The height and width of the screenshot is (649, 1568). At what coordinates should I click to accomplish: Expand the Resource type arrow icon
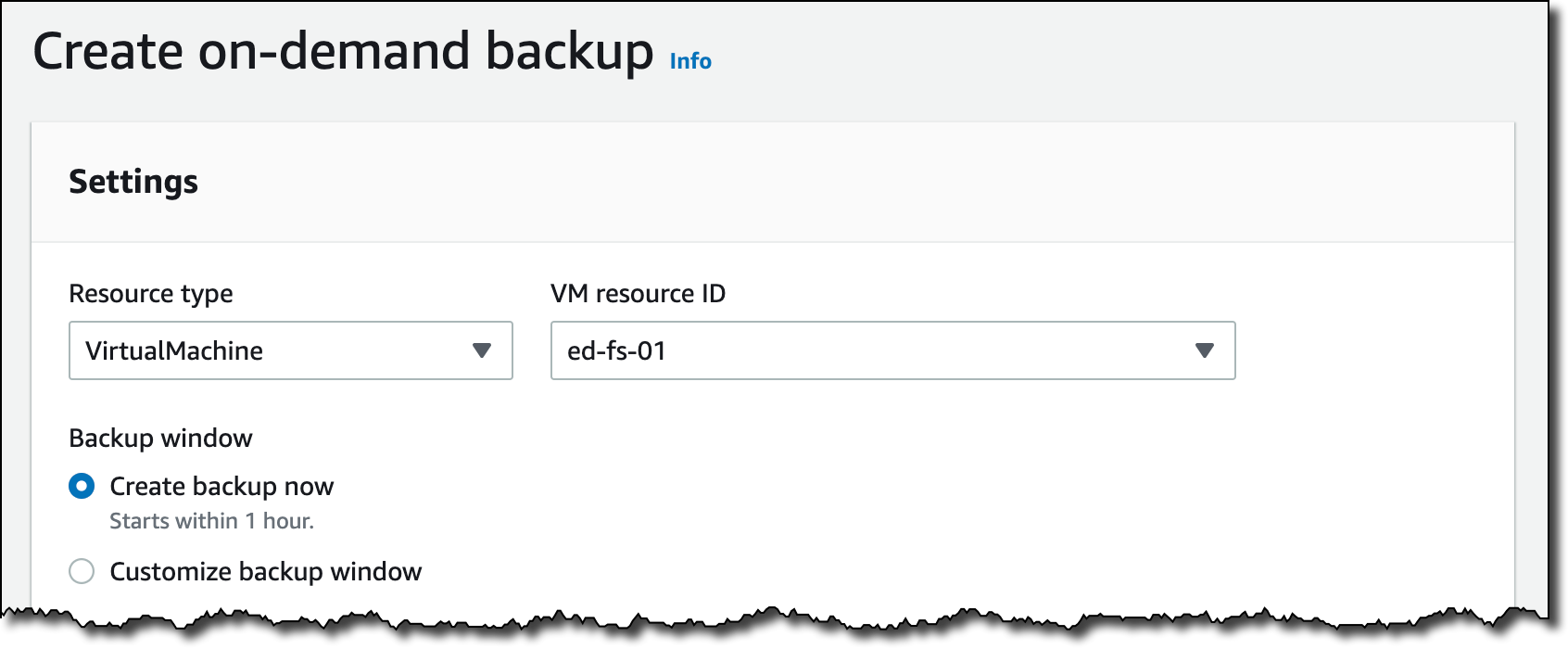tap(481, 350)
